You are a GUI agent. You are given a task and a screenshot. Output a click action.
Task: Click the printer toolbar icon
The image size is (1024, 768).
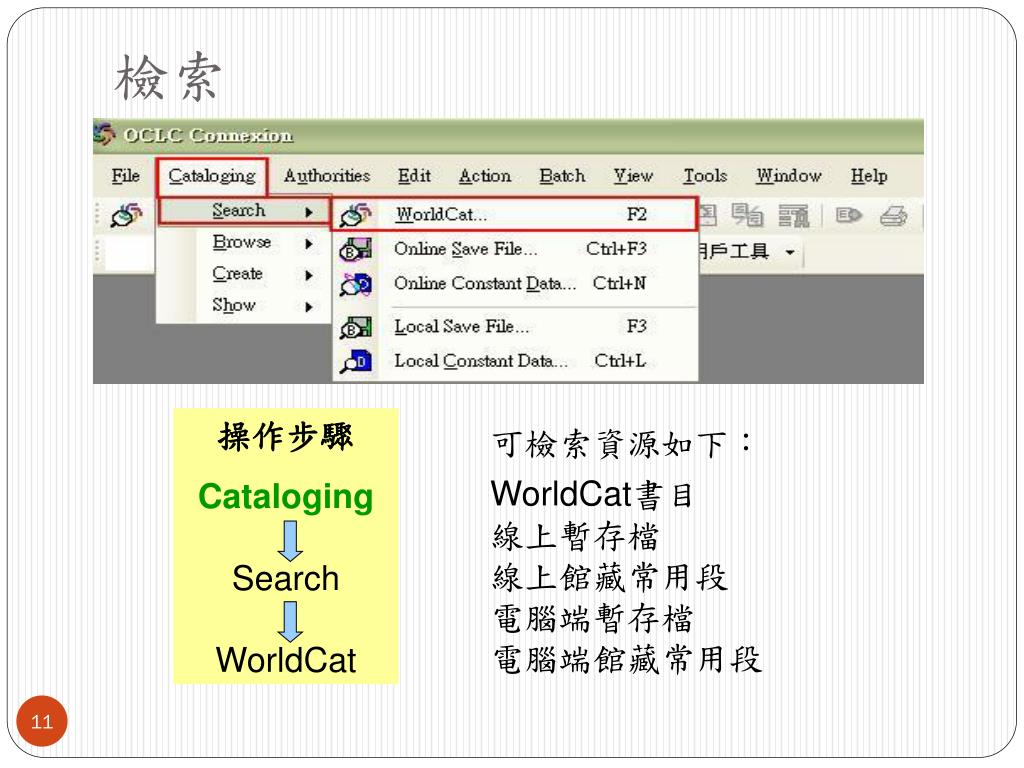(893, 216)
